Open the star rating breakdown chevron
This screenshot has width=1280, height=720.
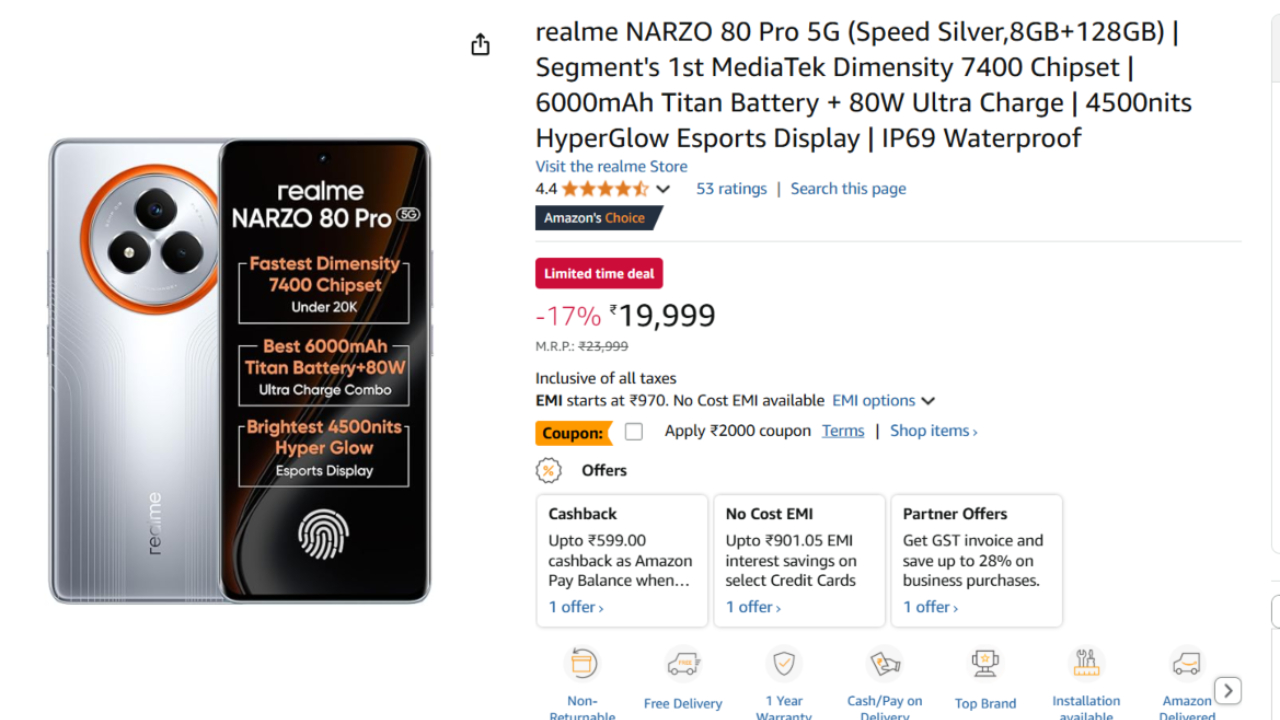(x=662, y=189)
